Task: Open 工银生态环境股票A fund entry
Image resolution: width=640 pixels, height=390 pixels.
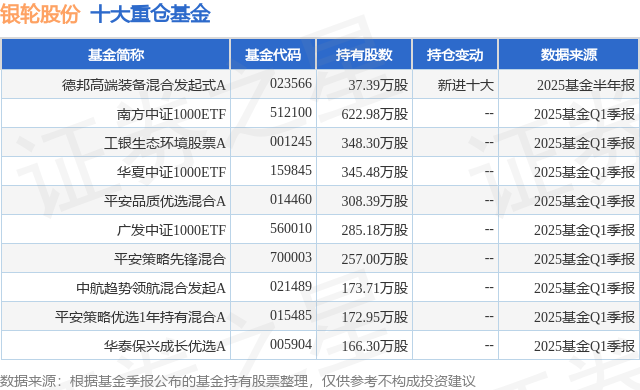Action: (x=165, y=143)
